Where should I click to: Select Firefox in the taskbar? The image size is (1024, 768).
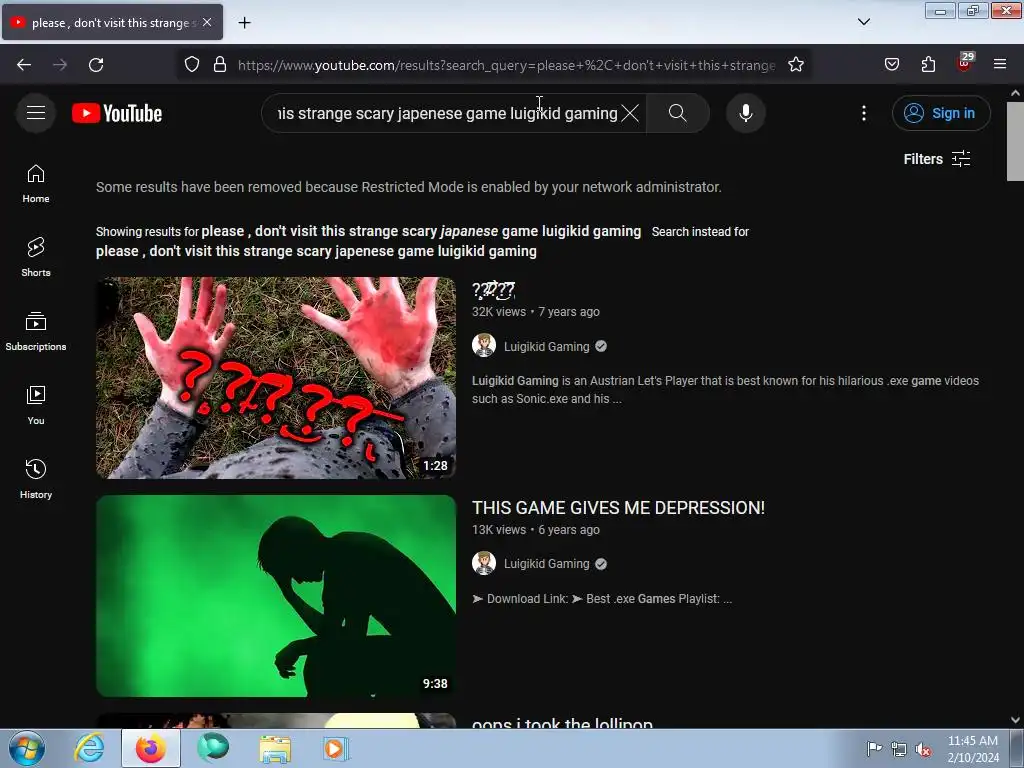pyautogui.click(x=151, y=748)
